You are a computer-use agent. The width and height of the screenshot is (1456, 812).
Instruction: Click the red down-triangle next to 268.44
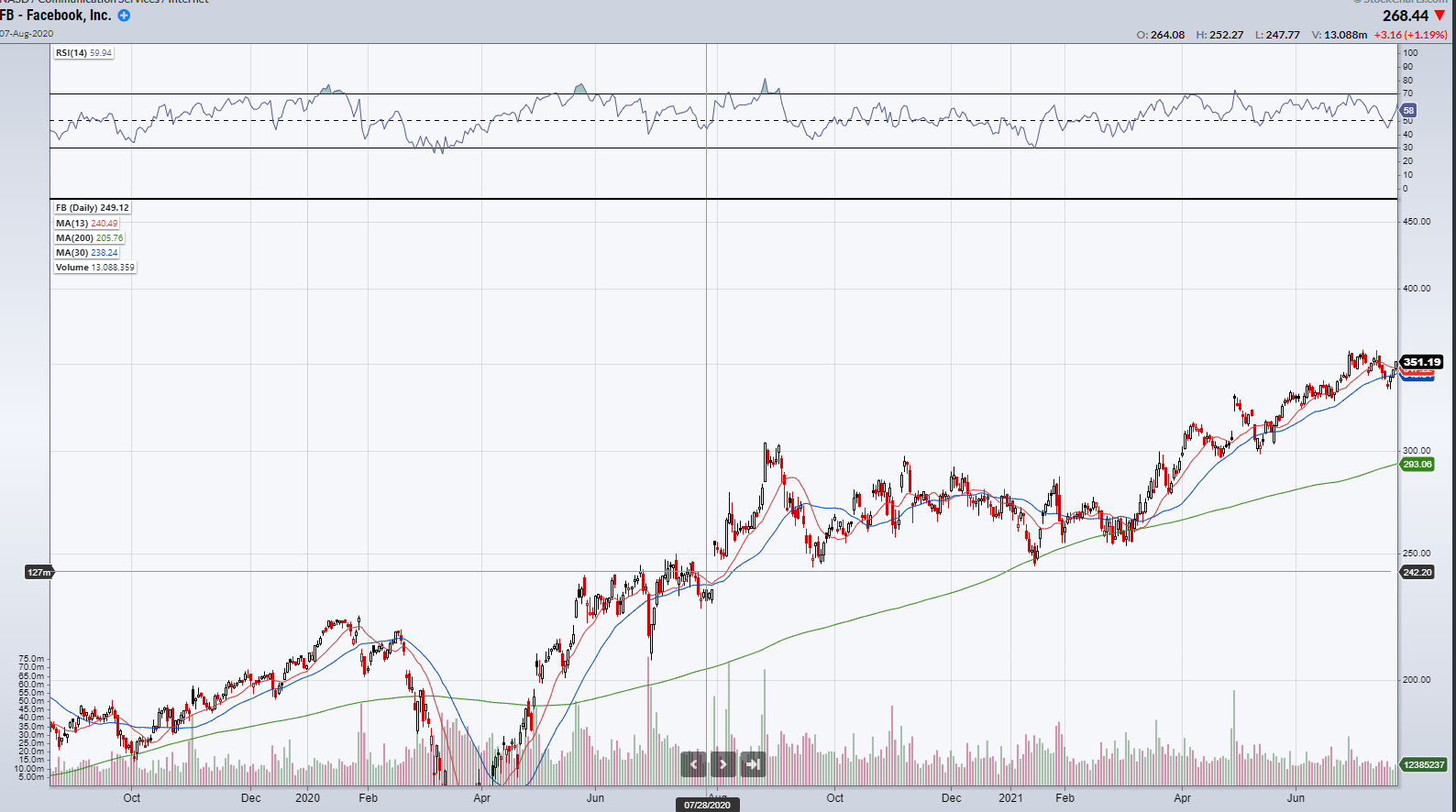[x=1439, y=16]
